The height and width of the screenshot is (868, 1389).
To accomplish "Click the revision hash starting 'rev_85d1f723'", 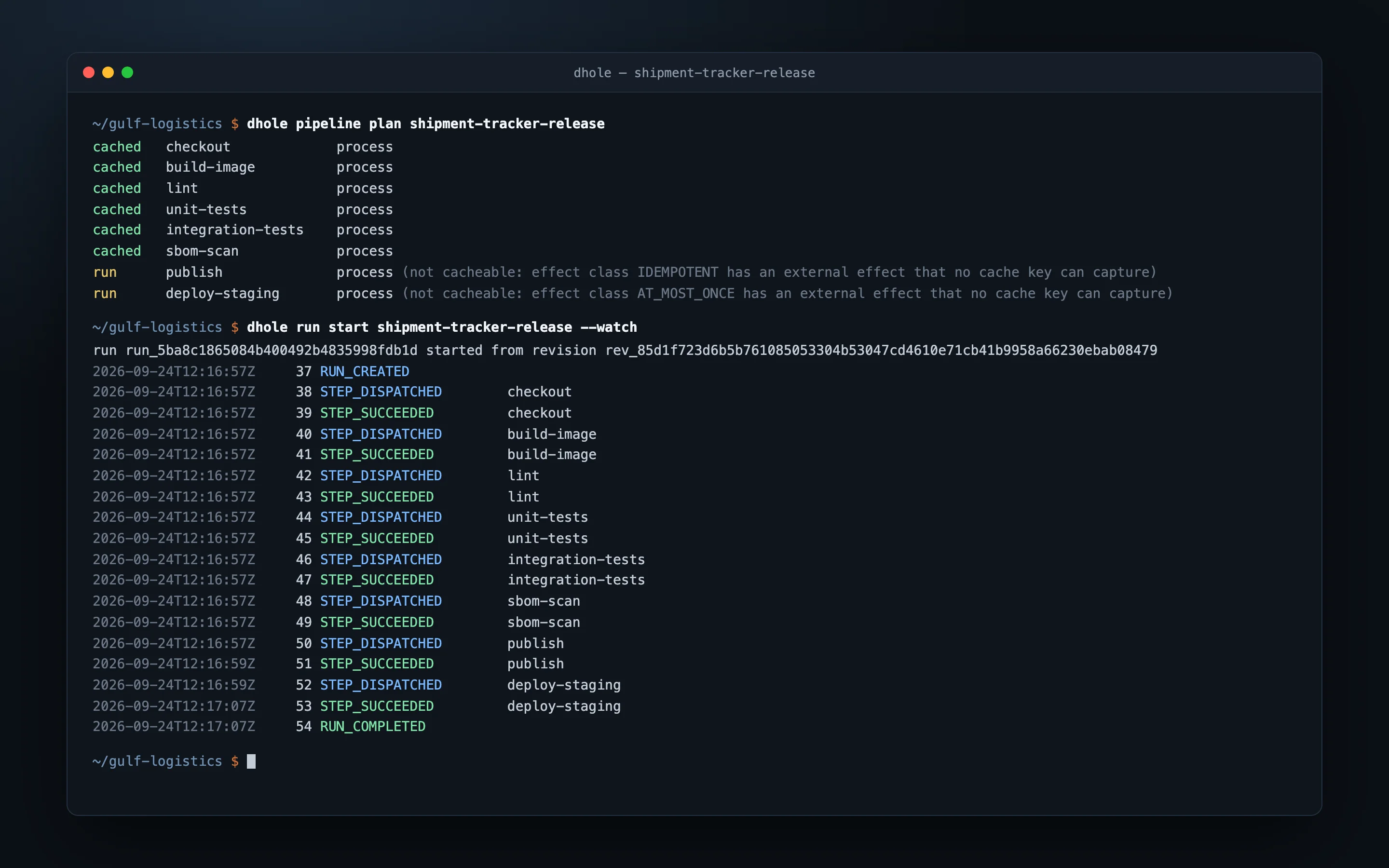I will (881, 350).
